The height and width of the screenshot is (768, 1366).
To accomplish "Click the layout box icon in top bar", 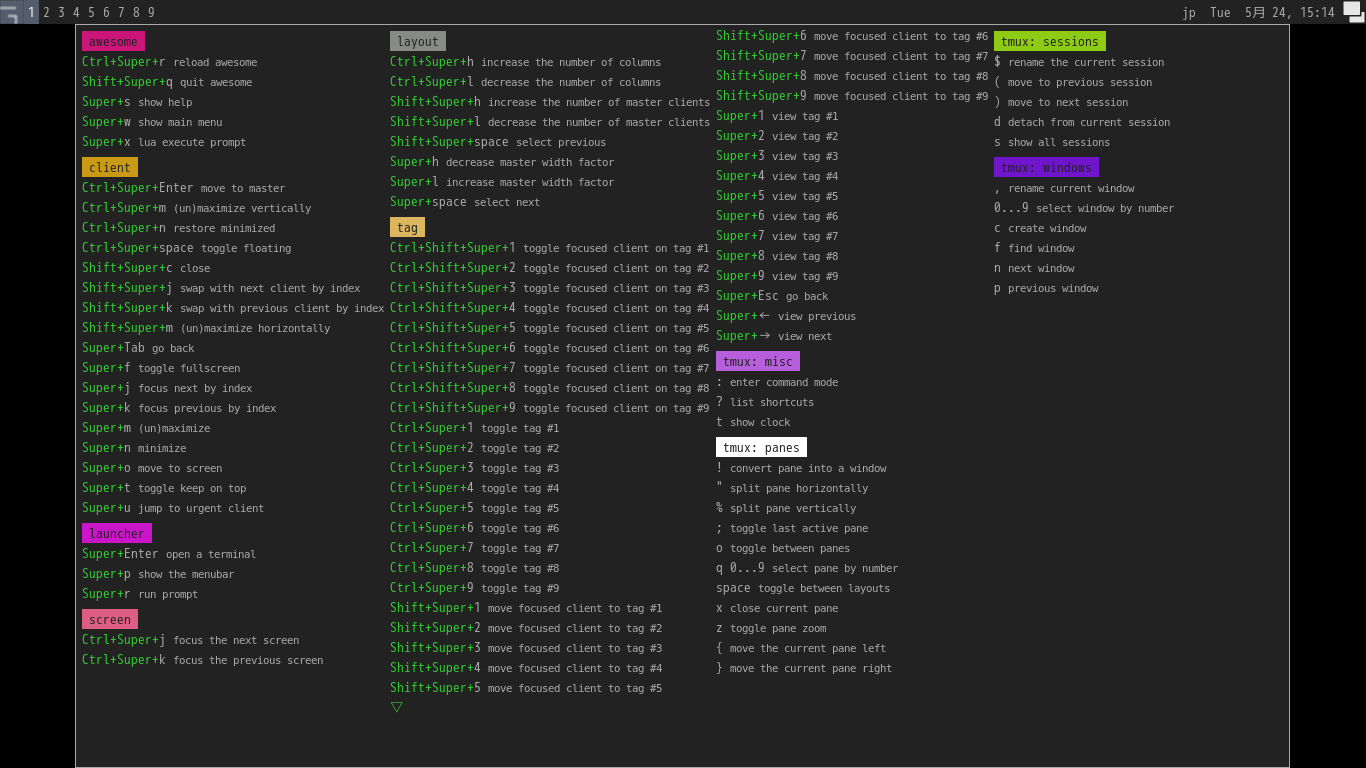I will pyautogui.click(x=1354, y=12).
